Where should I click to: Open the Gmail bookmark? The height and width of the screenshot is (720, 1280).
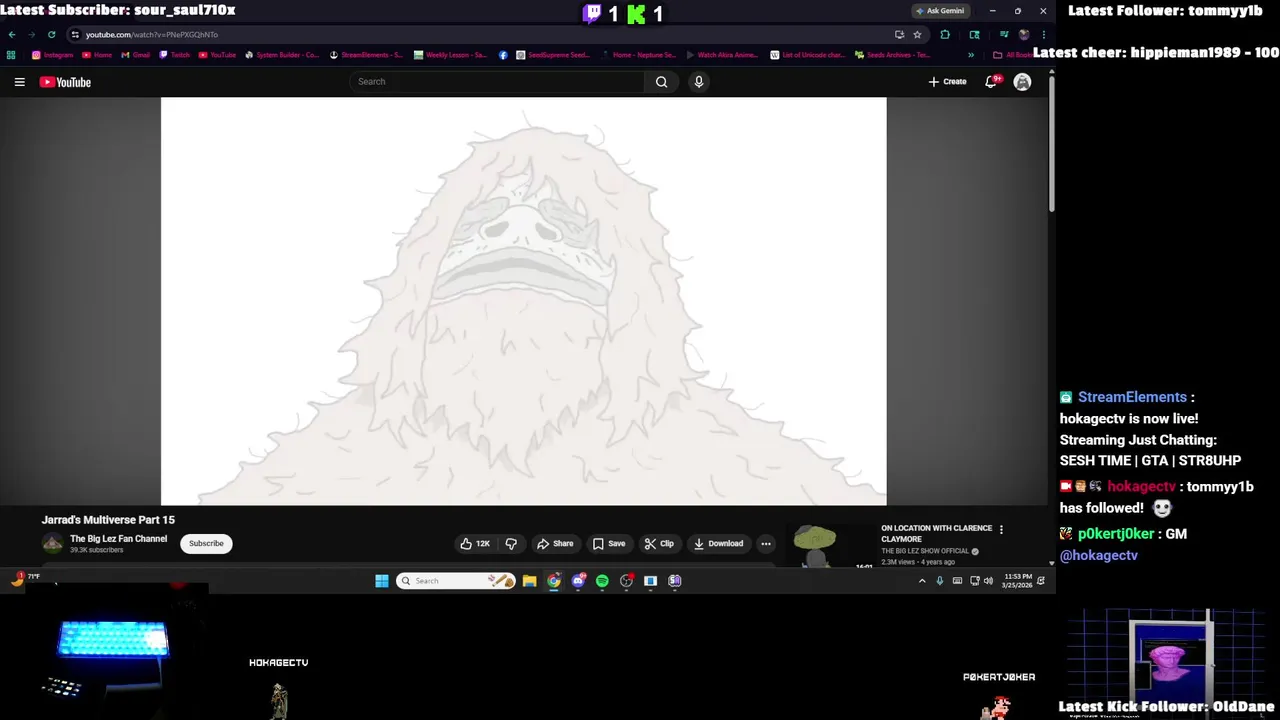(136, 55)
